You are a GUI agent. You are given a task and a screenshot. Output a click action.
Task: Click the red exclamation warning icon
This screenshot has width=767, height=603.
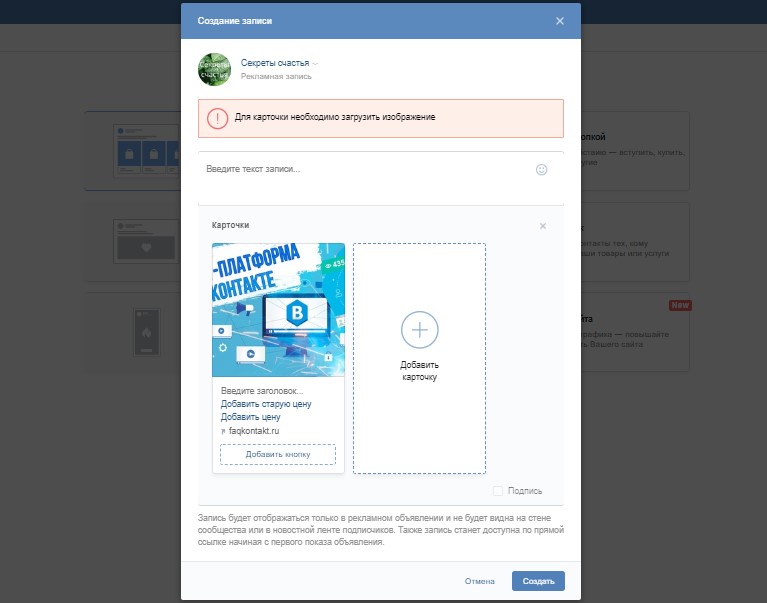[217, 118]
